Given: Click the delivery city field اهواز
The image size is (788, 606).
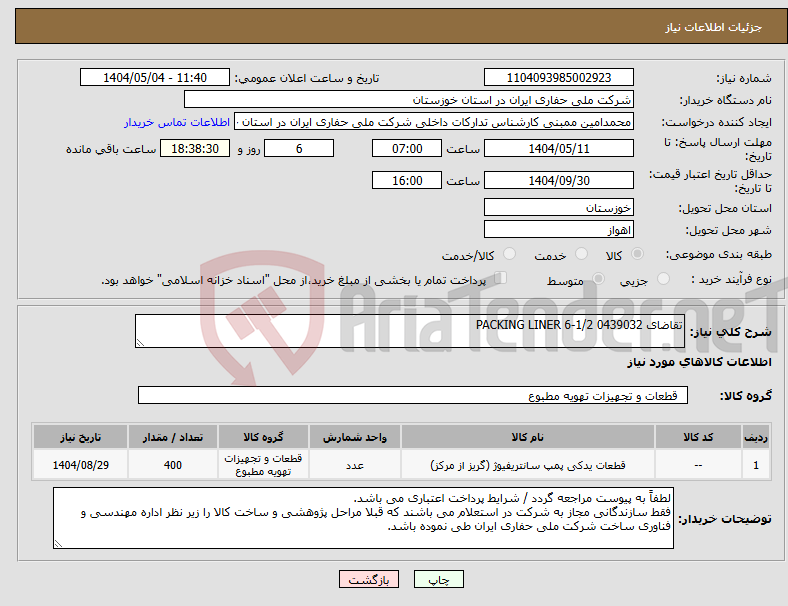Looking at the screenshot, I should (x=558, y=229).
